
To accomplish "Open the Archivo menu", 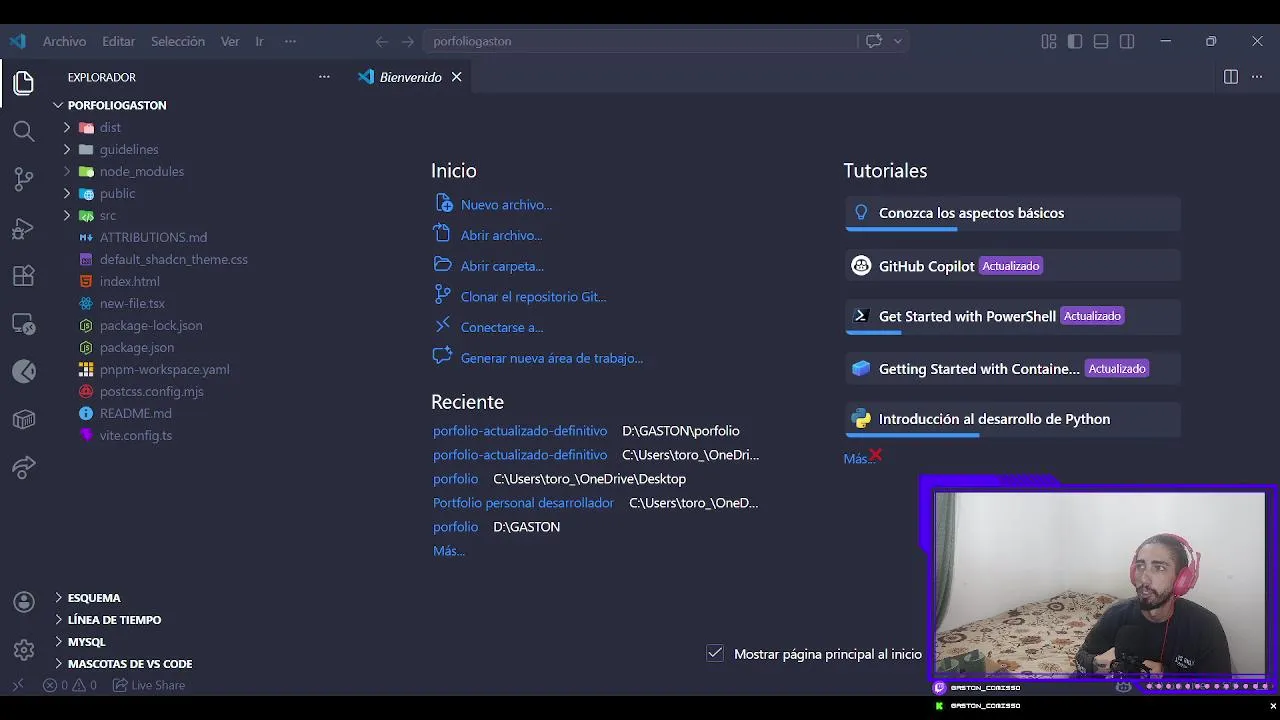I will tap(64, 41).
